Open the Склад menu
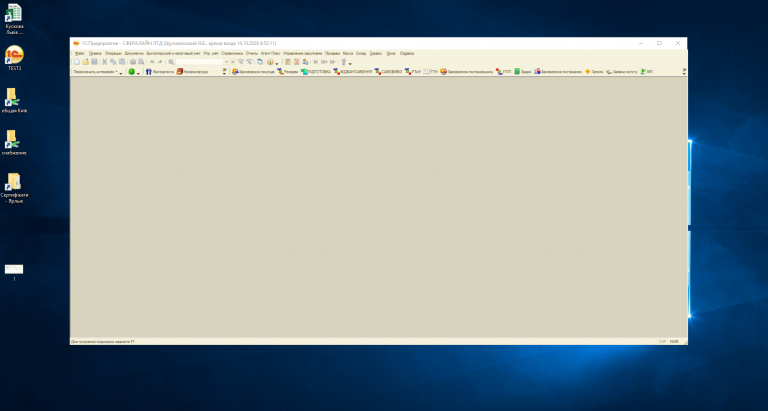 point(361,53)
